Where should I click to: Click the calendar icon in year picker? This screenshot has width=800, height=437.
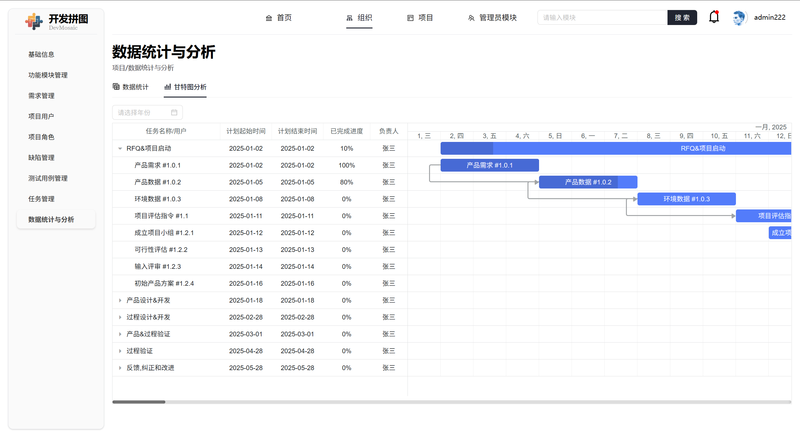174,112
